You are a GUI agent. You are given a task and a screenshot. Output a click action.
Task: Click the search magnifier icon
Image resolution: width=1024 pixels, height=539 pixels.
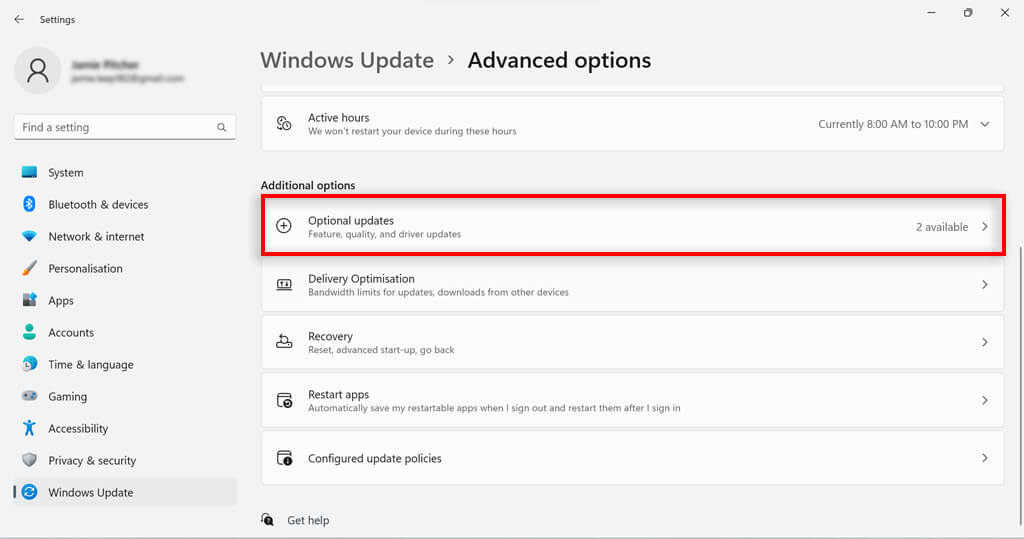222,128
